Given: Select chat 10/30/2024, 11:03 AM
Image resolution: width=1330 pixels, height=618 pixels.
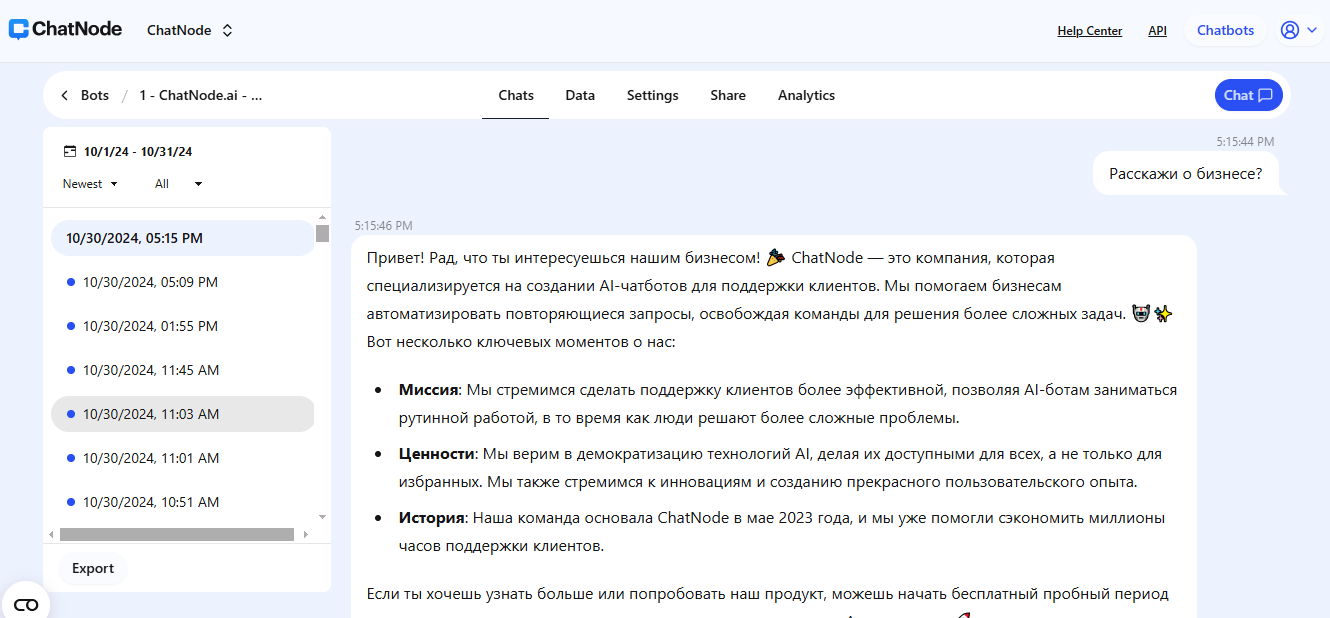Looking at the screenshot, I should pyautogui.click(x=183, y=414).
